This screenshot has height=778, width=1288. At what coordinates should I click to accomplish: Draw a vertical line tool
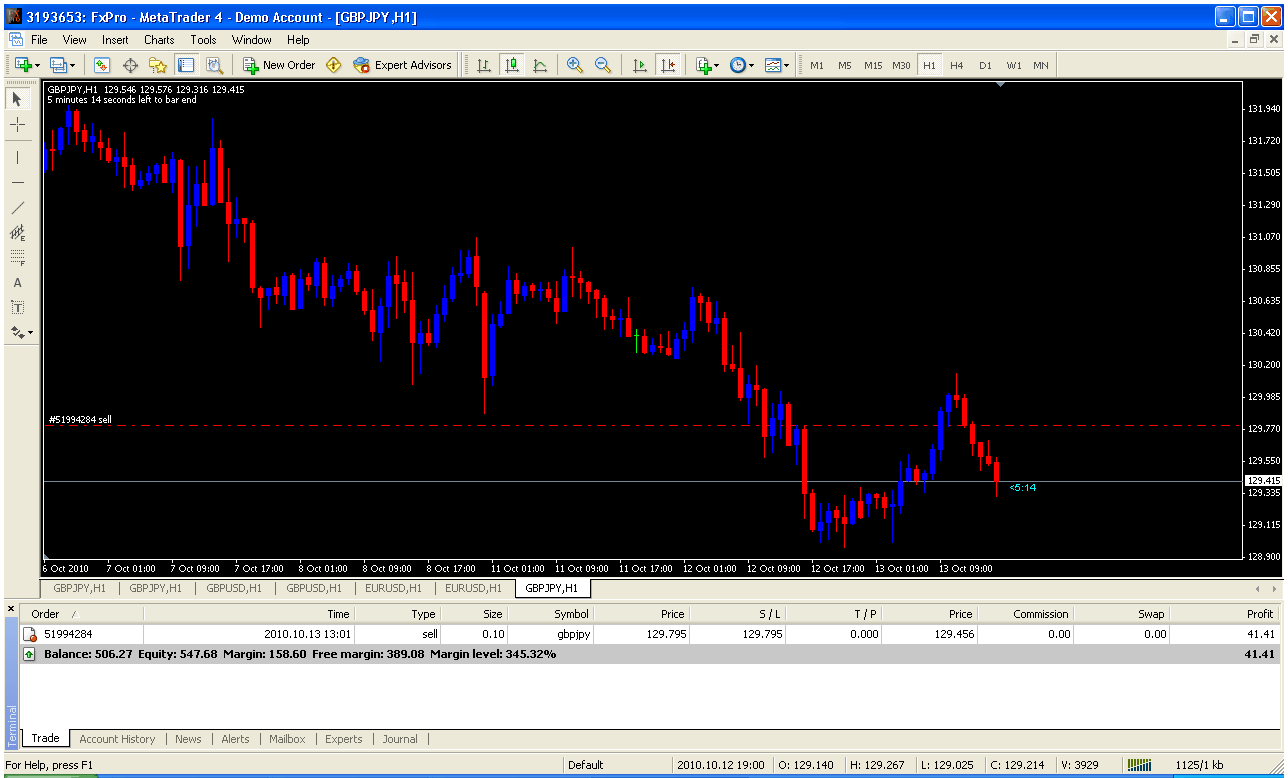pos(17,158)
